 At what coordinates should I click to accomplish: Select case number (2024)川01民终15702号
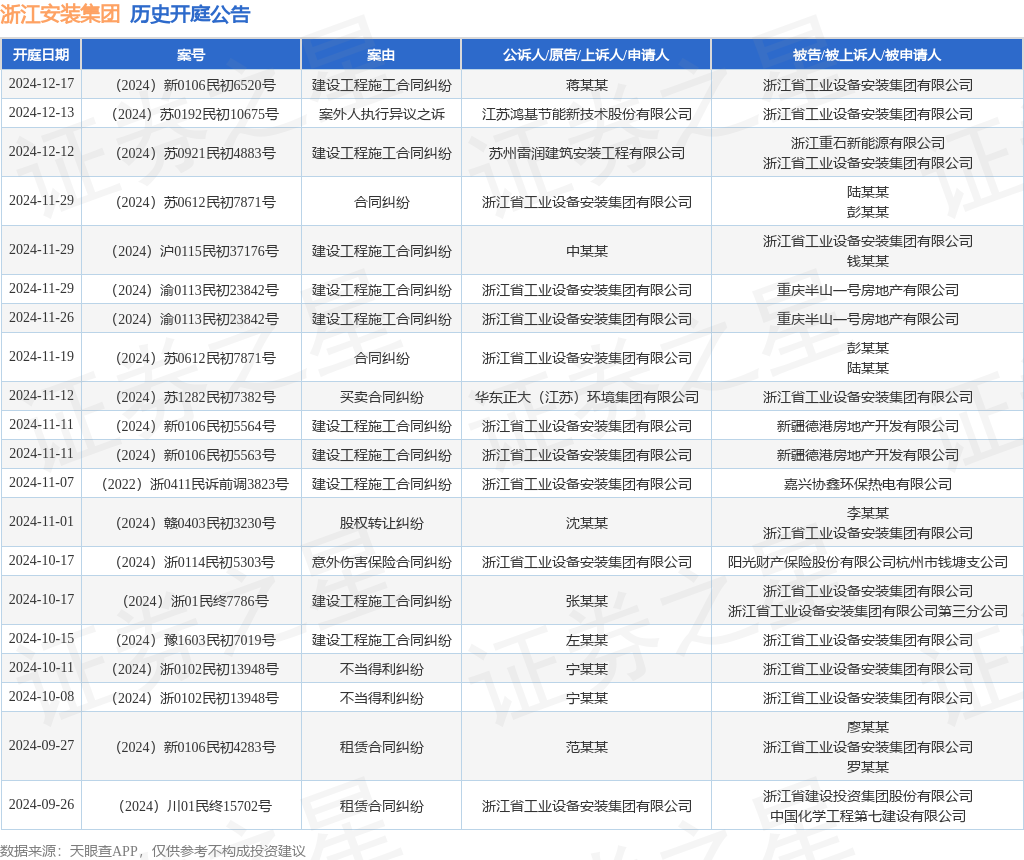point(195,806)
